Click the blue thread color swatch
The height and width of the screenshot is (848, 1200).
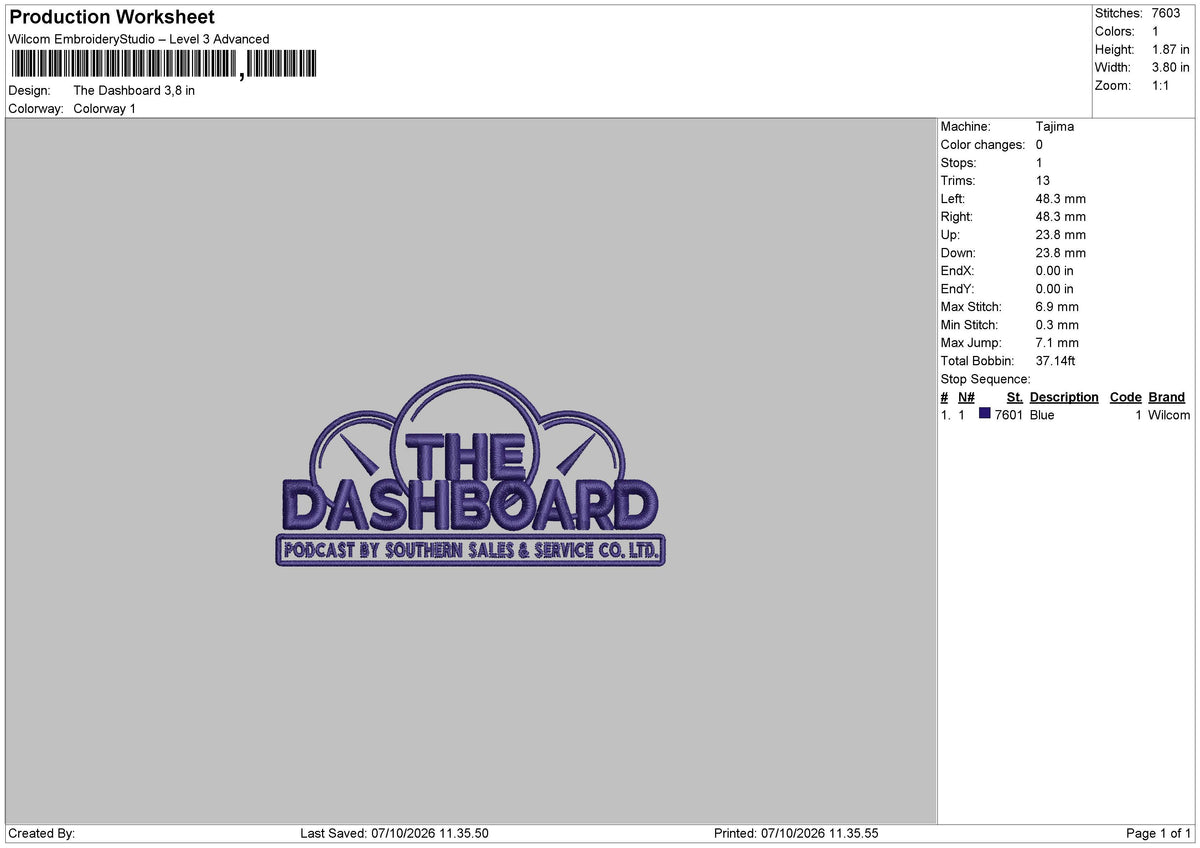click(x=985, y=414)
